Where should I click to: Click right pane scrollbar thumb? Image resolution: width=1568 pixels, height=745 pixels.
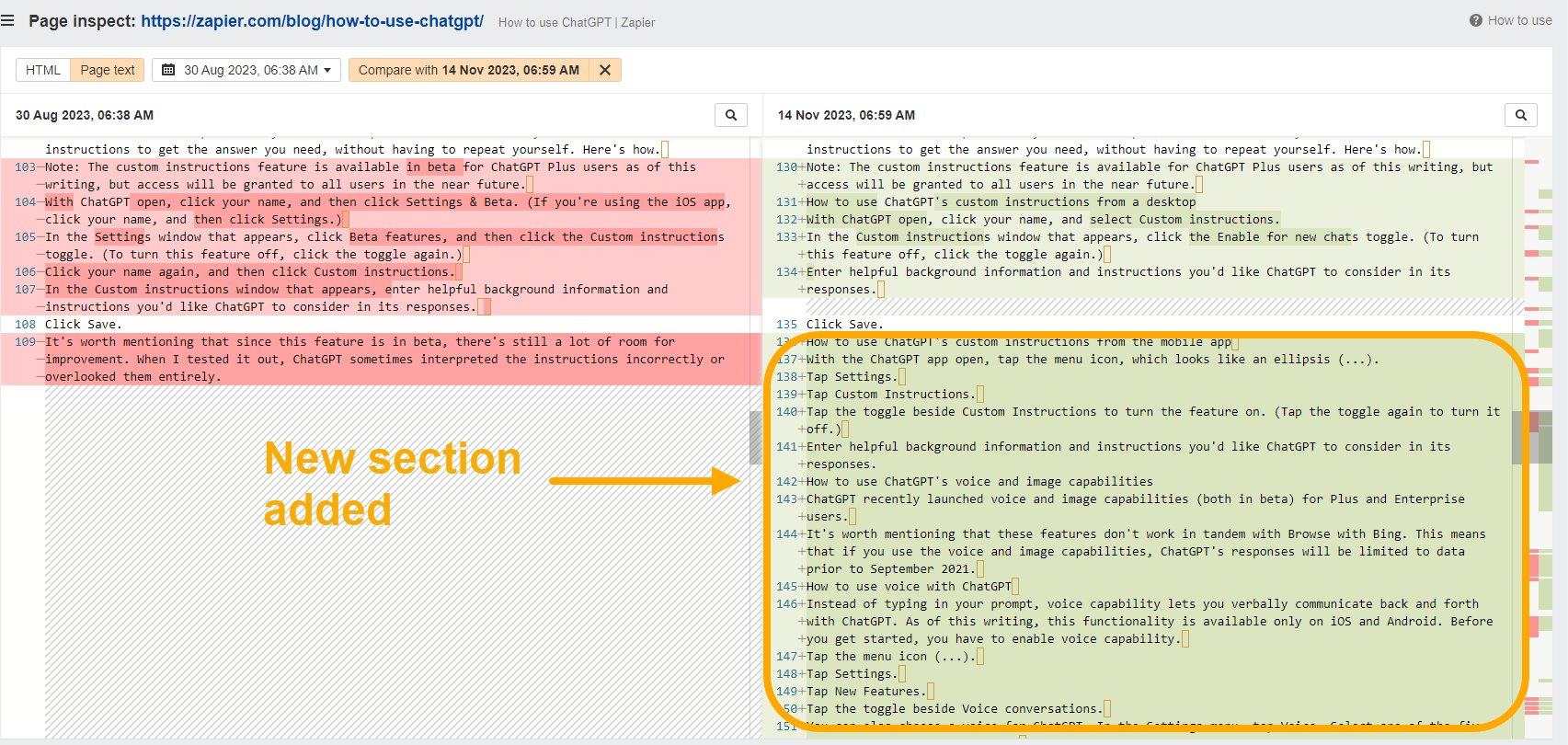pyautogui.click(x=1518, y=436)
